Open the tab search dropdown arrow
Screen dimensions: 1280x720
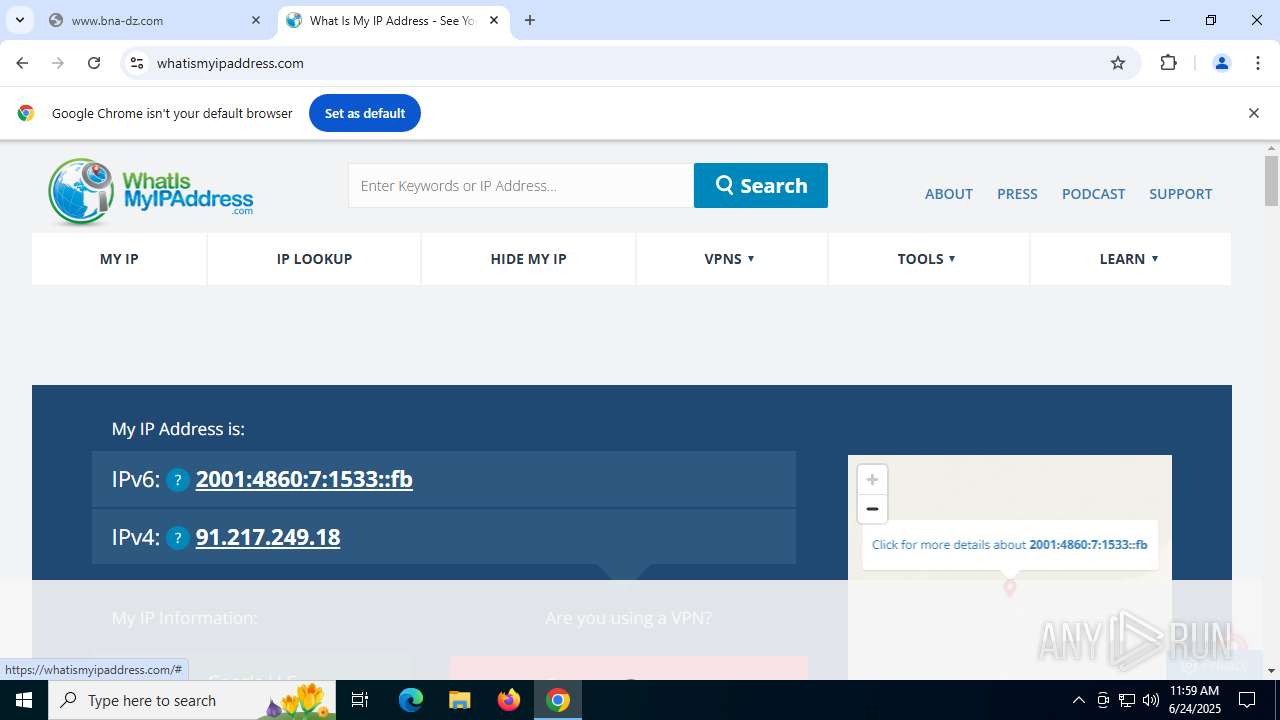19,20
